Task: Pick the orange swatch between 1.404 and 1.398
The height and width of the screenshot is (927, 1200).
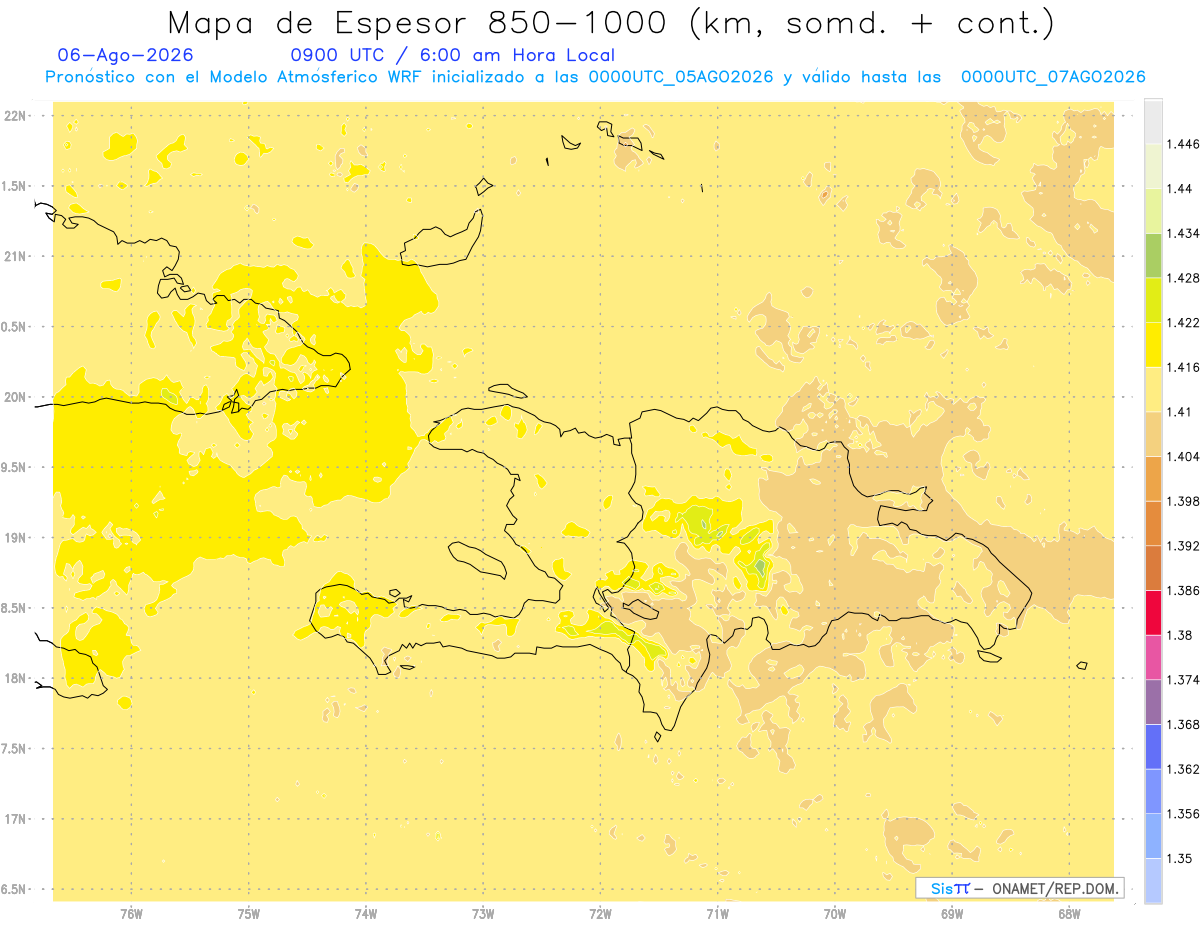Action: [x=1153, y=478]
